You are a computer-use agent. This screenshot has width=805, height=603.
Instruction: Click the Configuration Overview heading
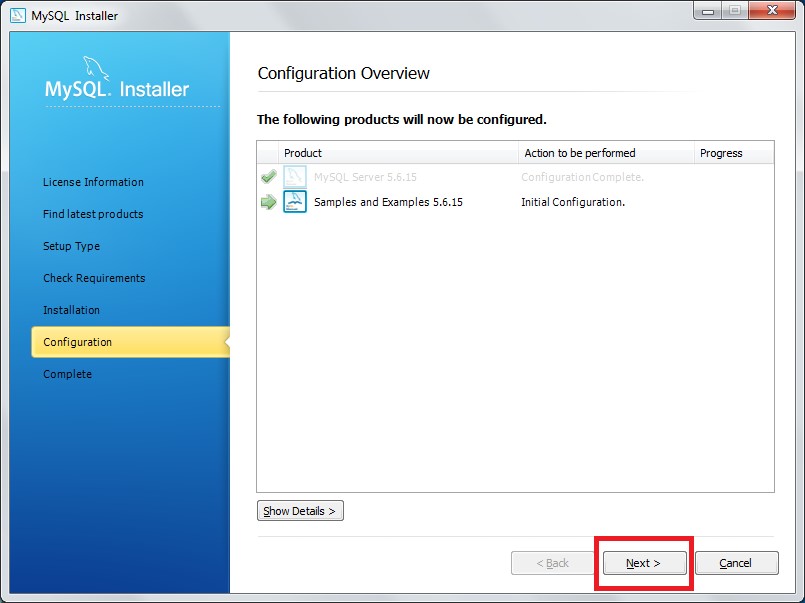(343, 73)
